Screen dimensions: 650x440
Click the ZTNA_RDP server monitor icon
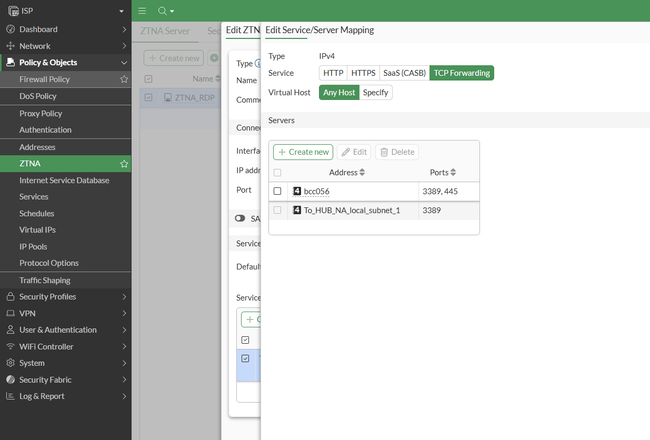click(167, 97)
